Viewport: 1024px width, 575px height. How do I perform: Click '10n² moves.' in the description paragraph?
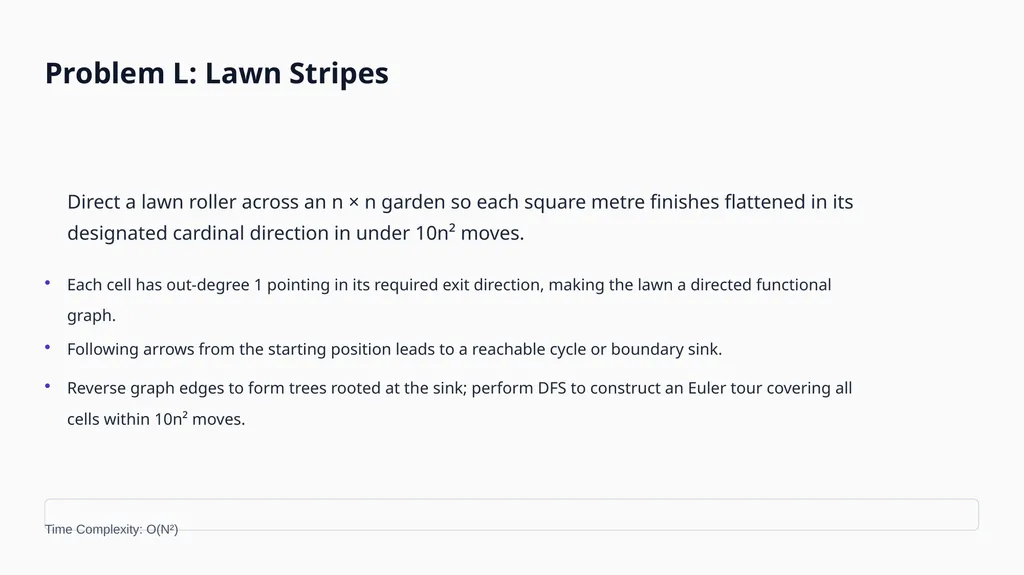(470, 233)
